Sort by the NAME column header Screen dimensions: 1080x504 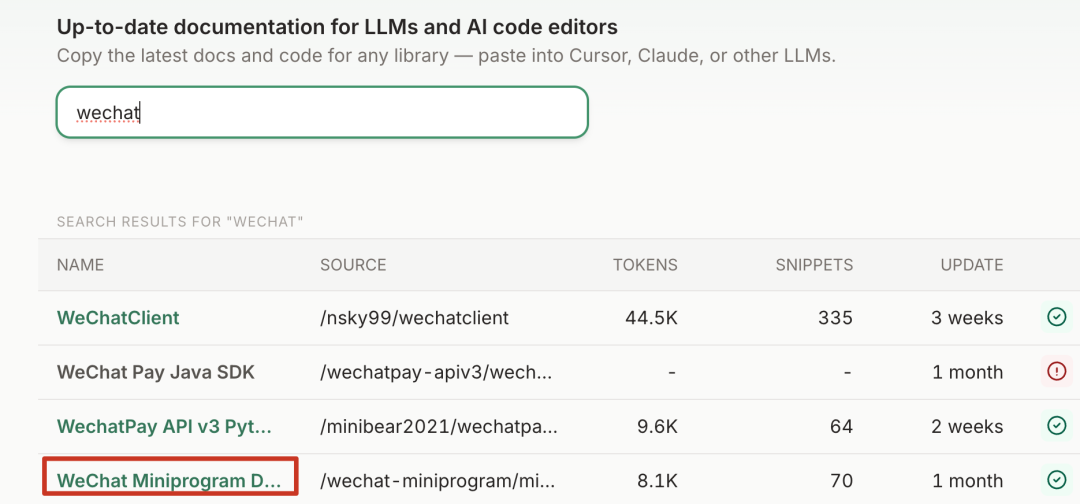80,264
